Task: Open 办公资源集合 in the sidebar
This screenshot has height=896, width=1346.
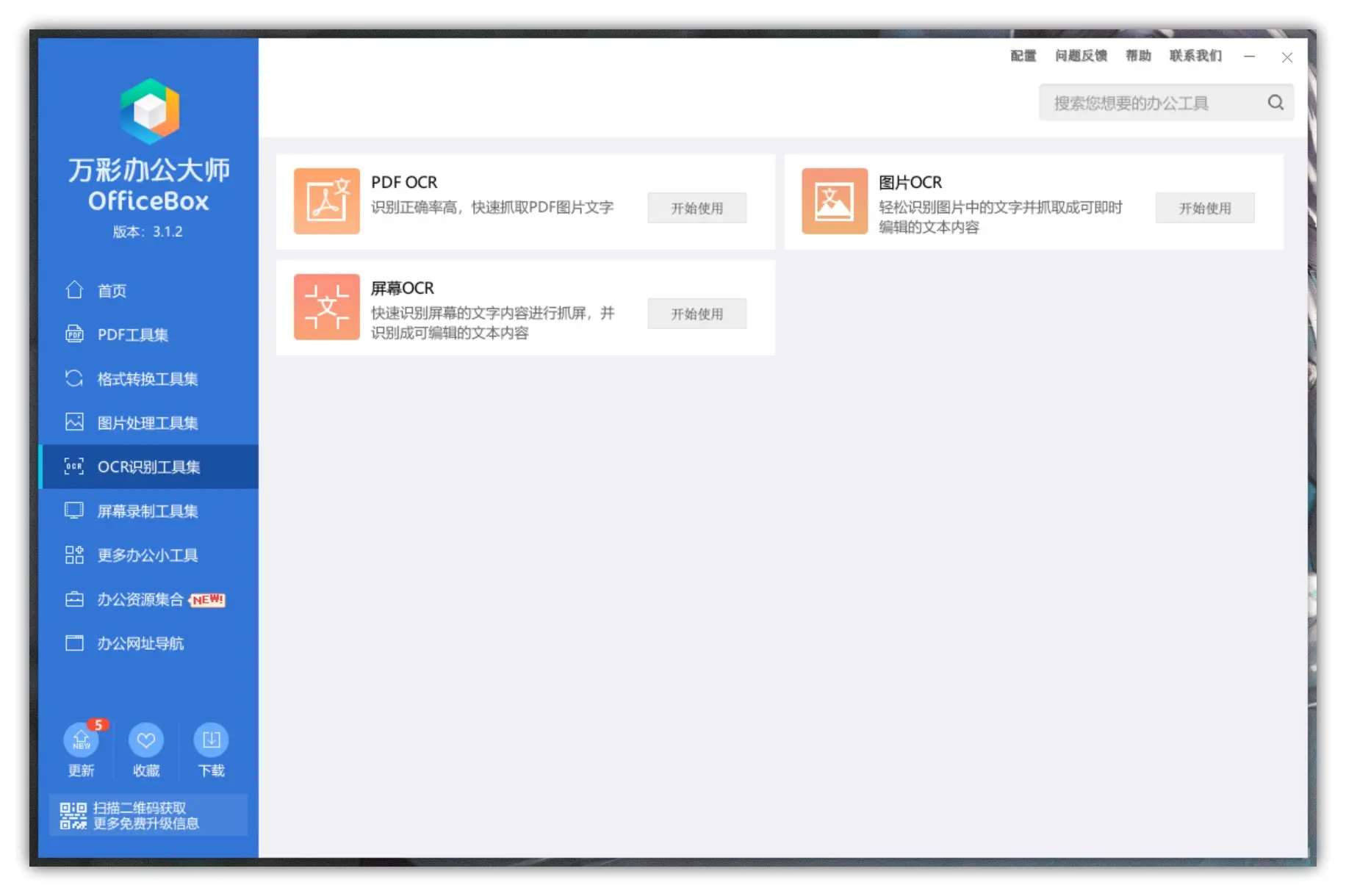Action: [148, 599]
